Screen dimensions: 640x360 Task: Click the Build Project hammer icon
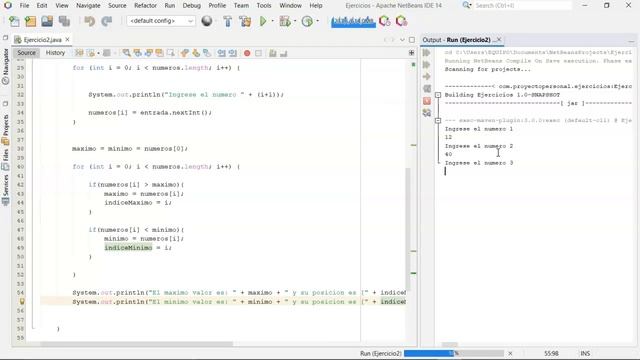click(228, 21)
